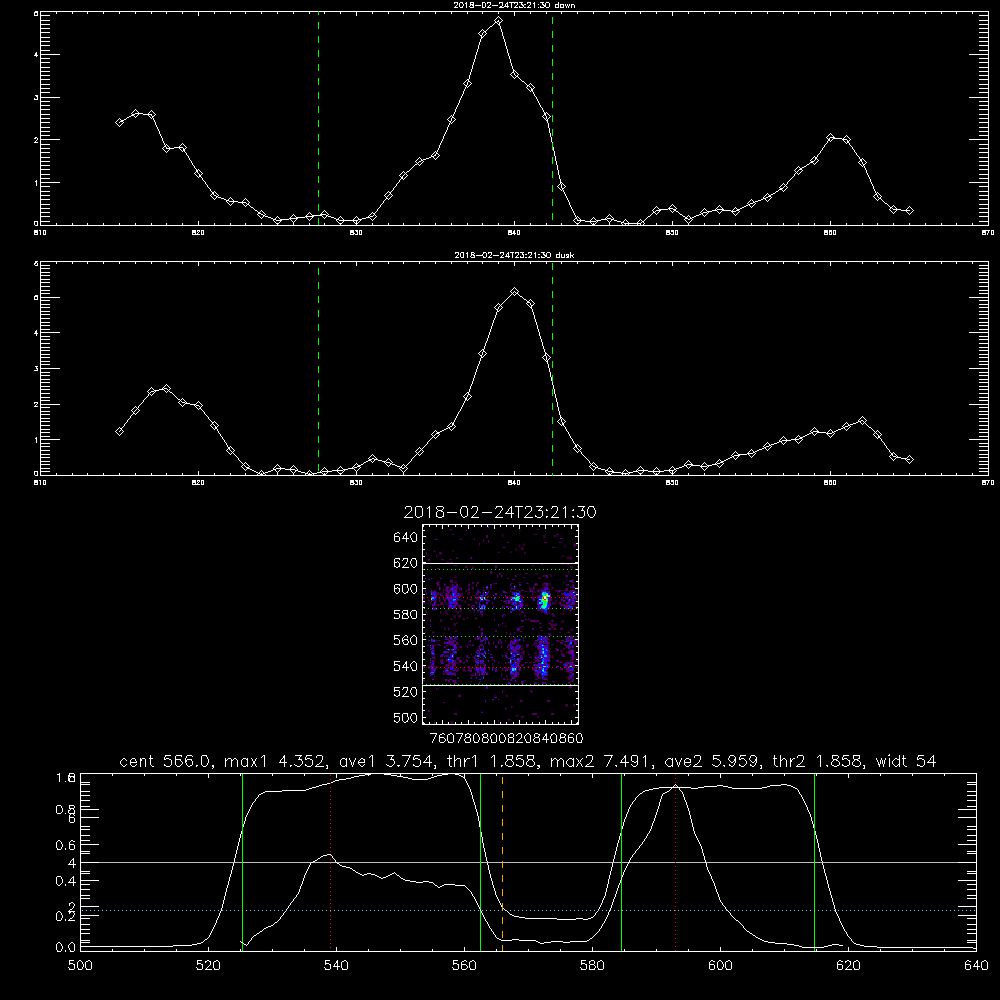This screenshot has width=1000, height=1000.
Task: Click 'cent 566.0' in bottom plot header
Action: click(166, 761)
